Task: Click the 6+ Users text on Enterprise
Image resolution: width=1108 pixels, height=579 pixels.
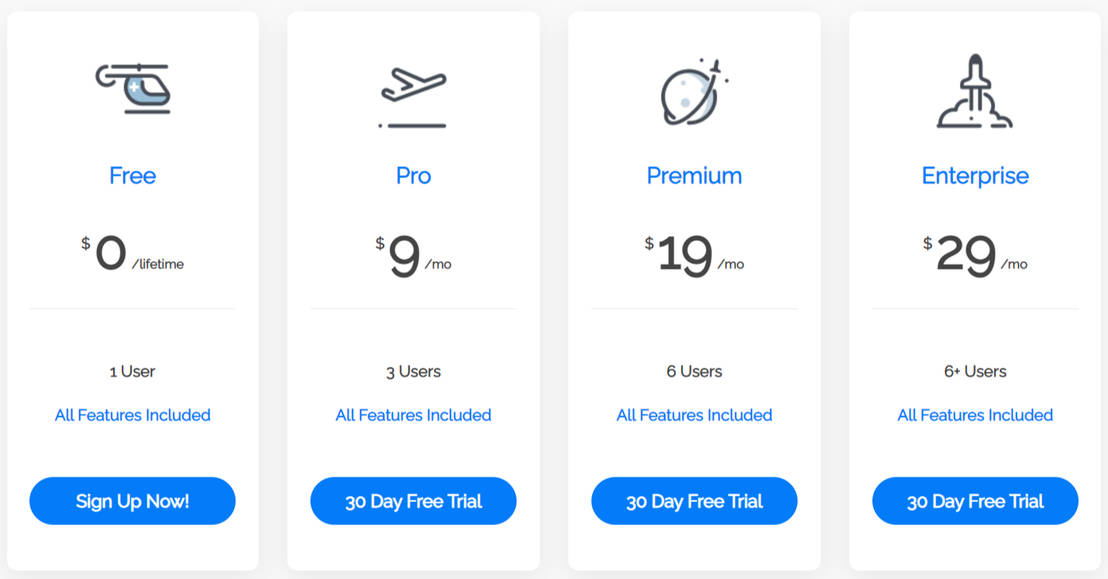Action: click(x=975, y=371)
